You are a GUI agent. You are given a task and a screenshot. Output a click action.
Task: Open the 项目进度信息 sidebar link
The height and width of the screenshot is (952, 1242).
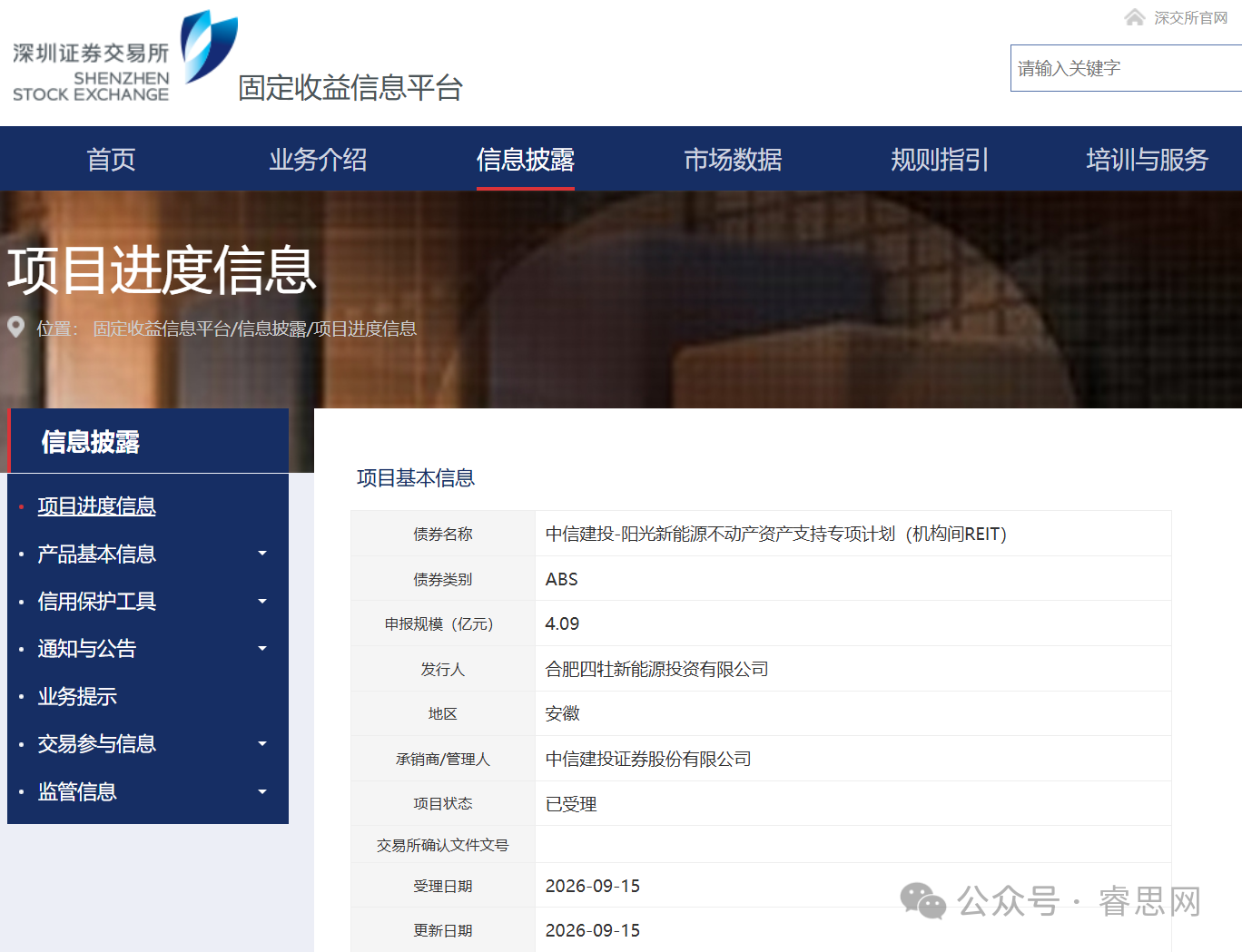(x=96, y=505)
